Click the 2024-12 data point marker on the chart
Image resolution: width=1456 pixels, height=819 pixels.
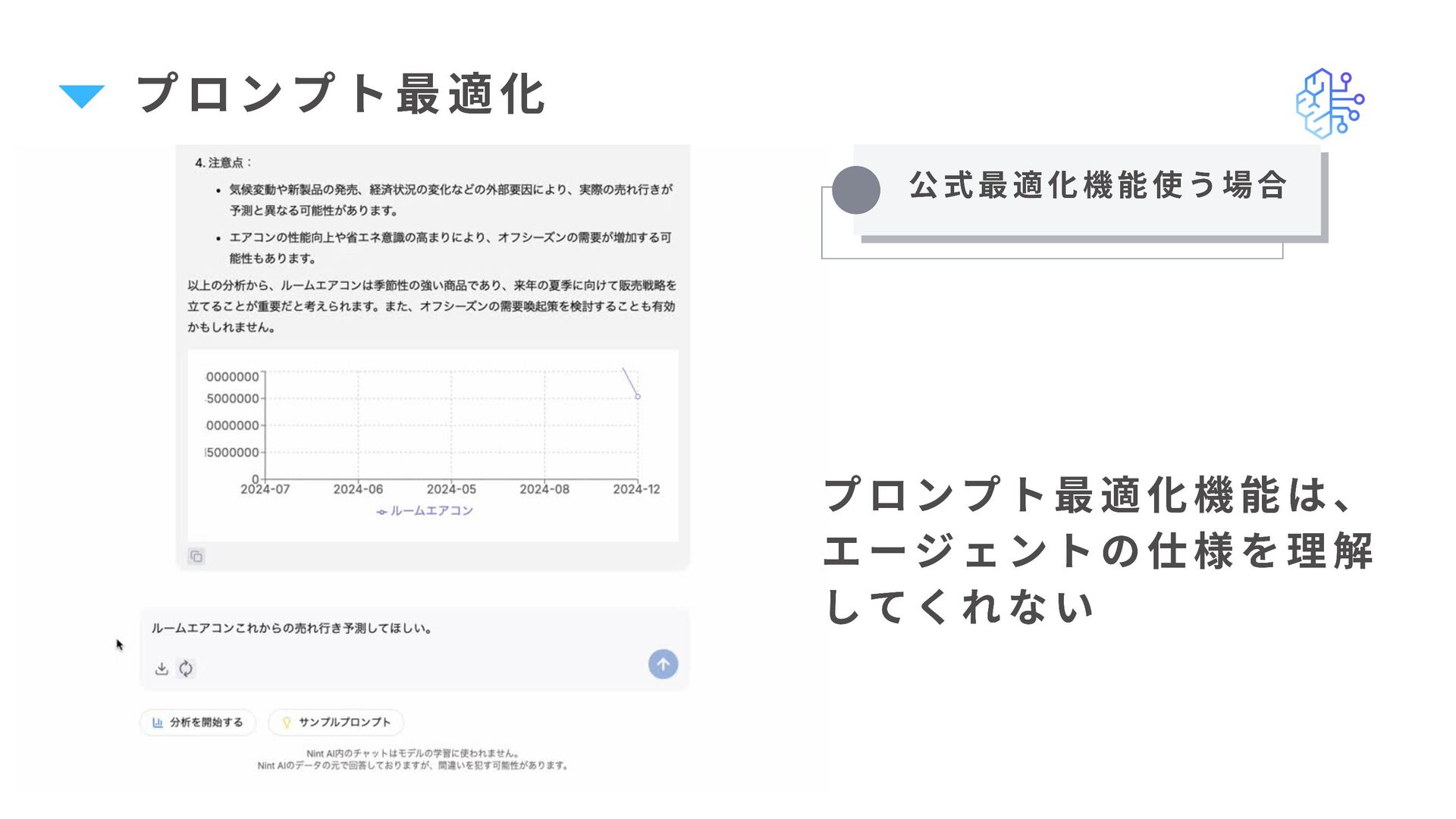coord(638,397)
